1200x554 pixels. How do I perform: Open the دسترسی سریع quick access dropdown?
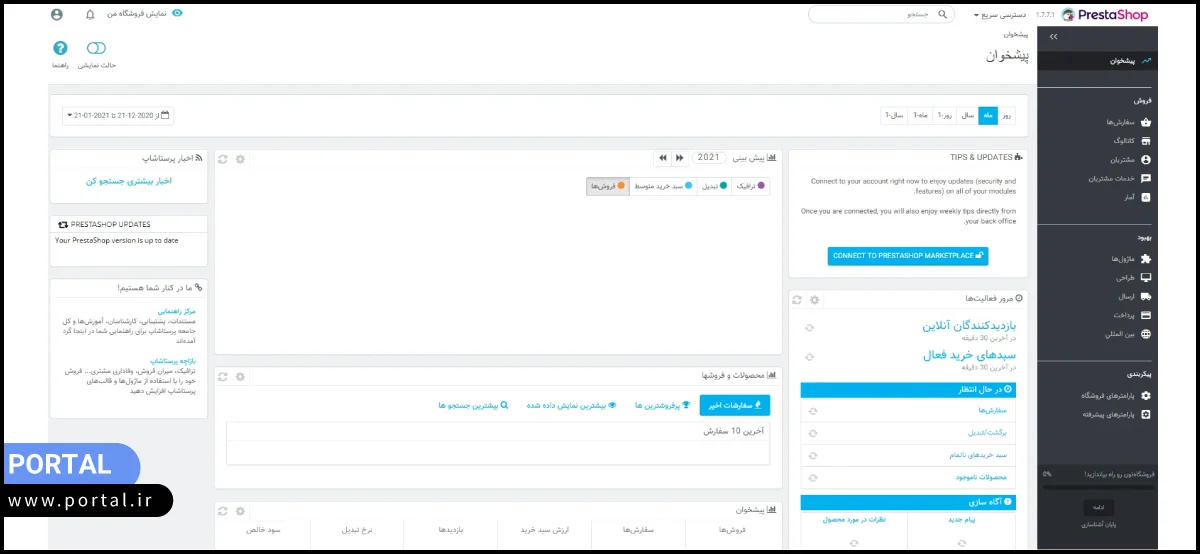(1000, 15)
